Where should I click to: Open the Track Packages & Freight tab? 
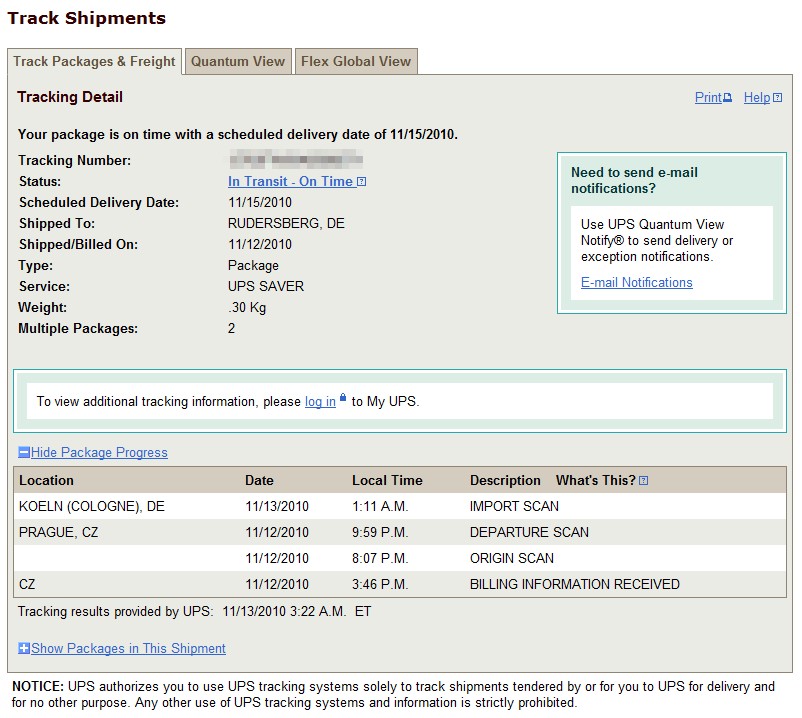point(94,61)
